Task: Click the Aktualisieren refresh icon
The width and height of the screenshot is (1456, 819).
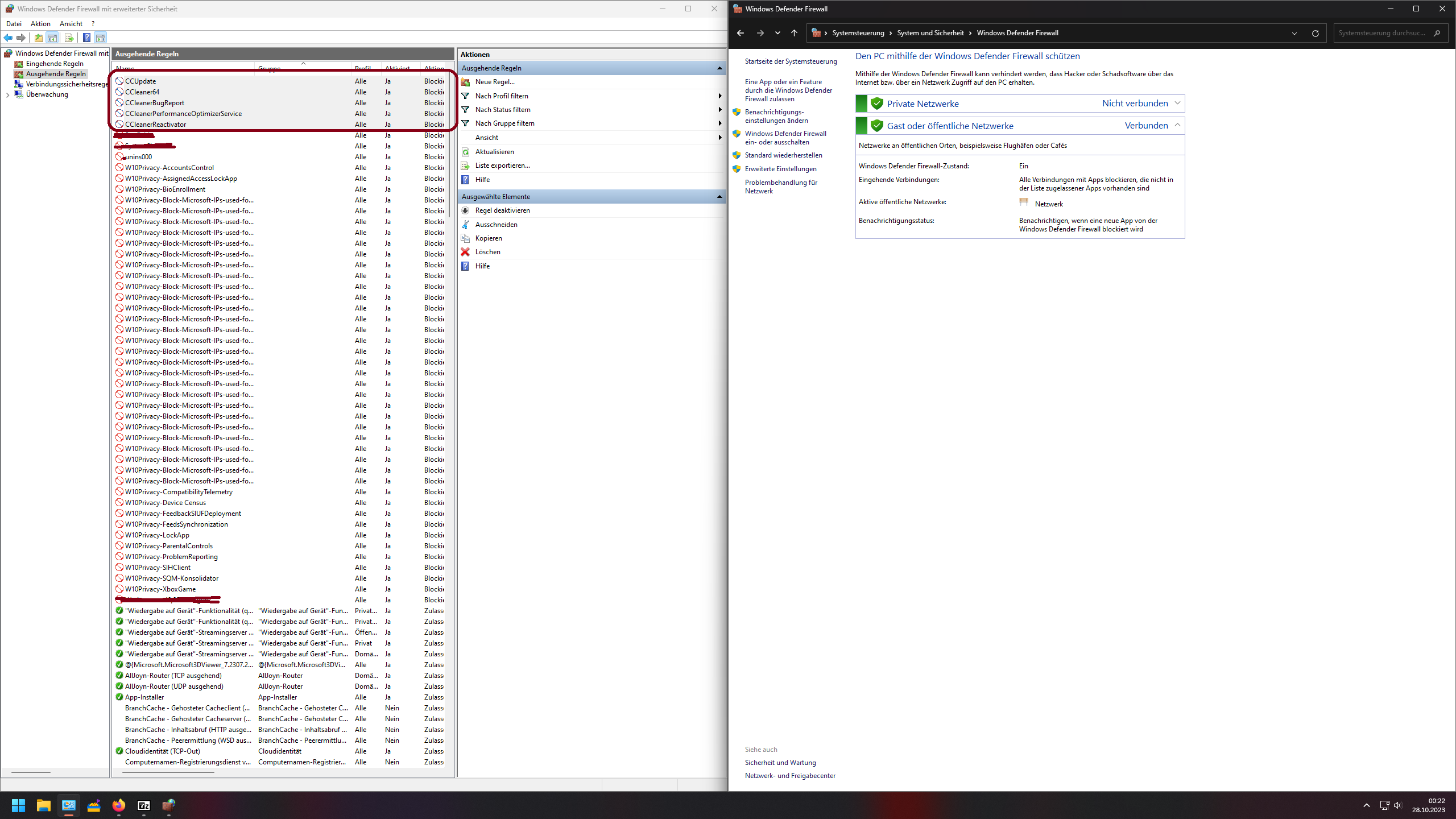Action: [465, 151]
